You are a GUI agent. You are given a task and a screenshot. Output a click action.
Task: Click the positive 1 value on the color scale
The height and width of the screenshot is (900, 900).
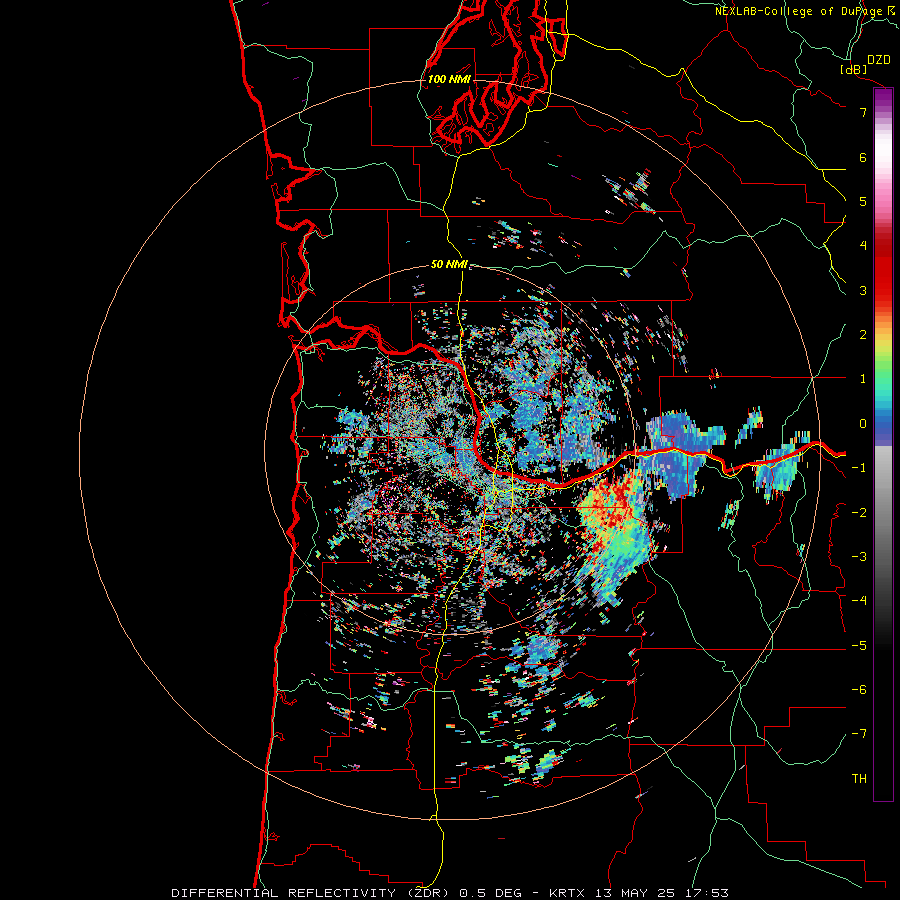863,379
